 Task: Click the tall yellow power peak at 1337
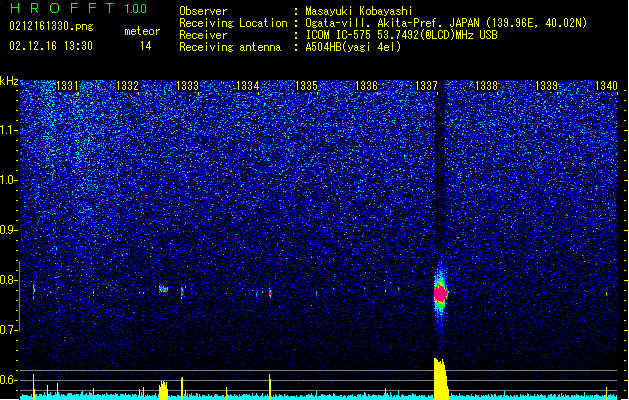tap(440, 378)
